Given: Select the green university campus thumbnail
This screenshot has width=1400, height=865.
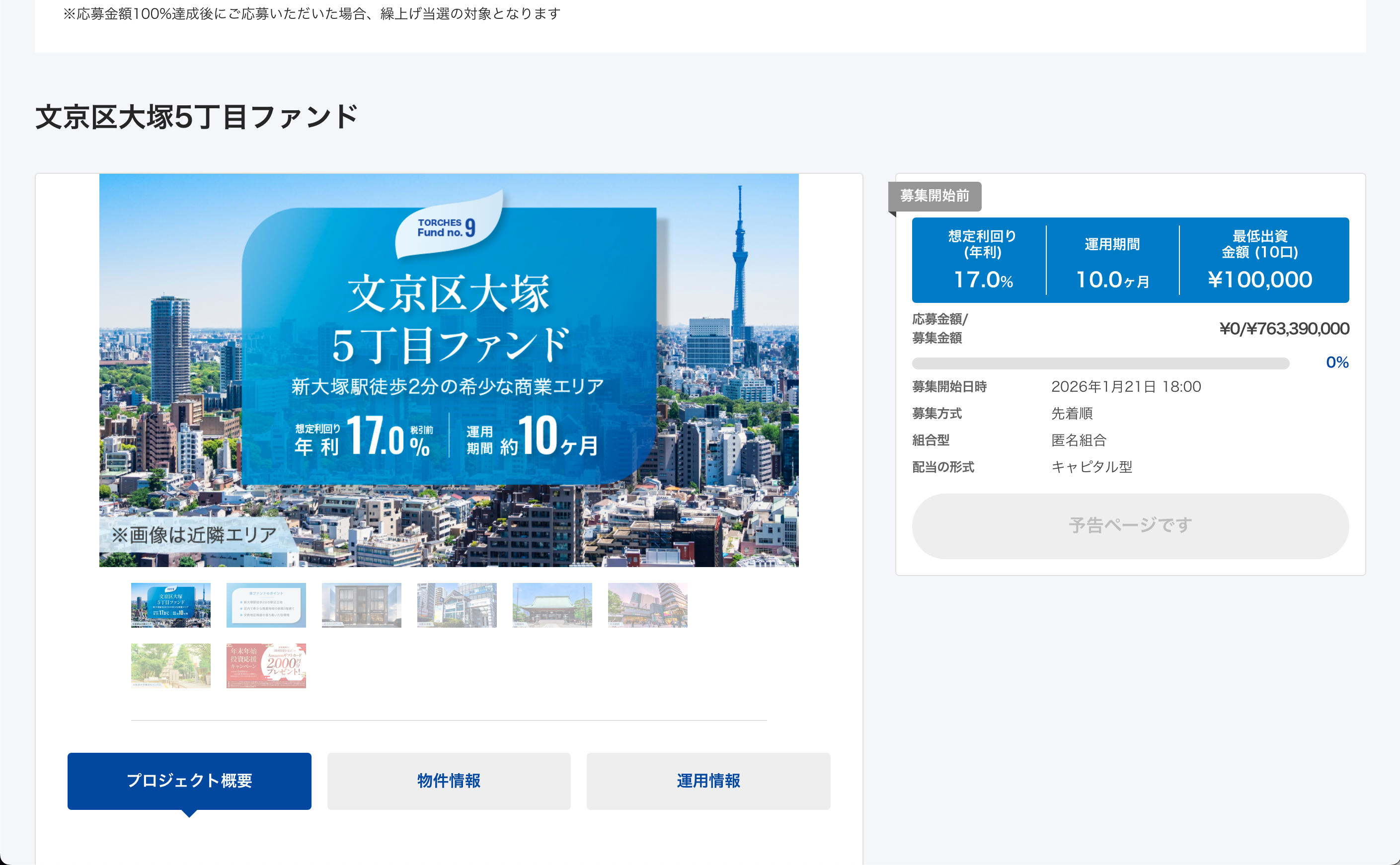Looking at the screenshot, I should [x=170, y=665].
